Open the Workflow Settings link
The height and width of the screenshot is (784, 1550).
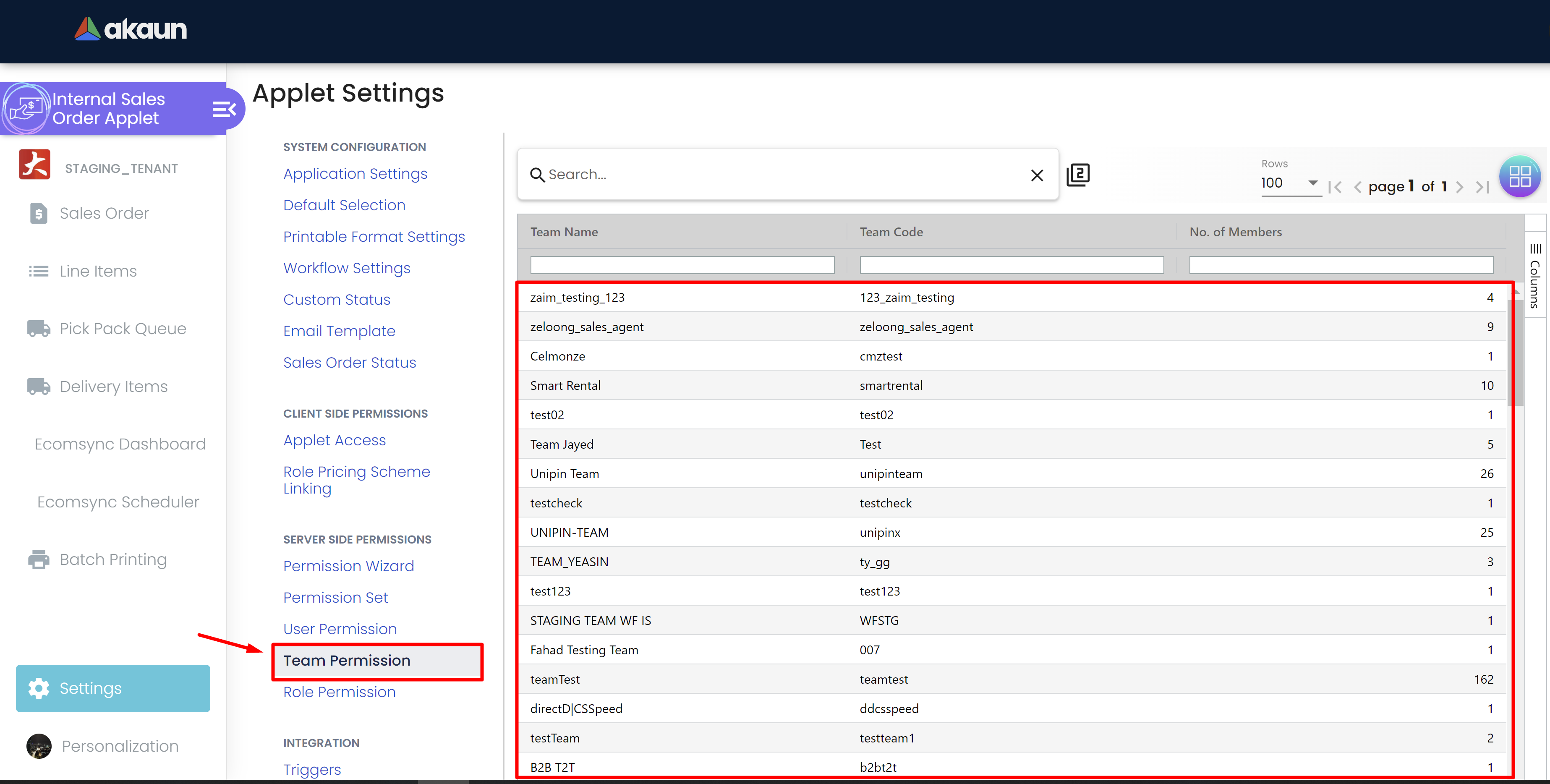pos(347,268)
